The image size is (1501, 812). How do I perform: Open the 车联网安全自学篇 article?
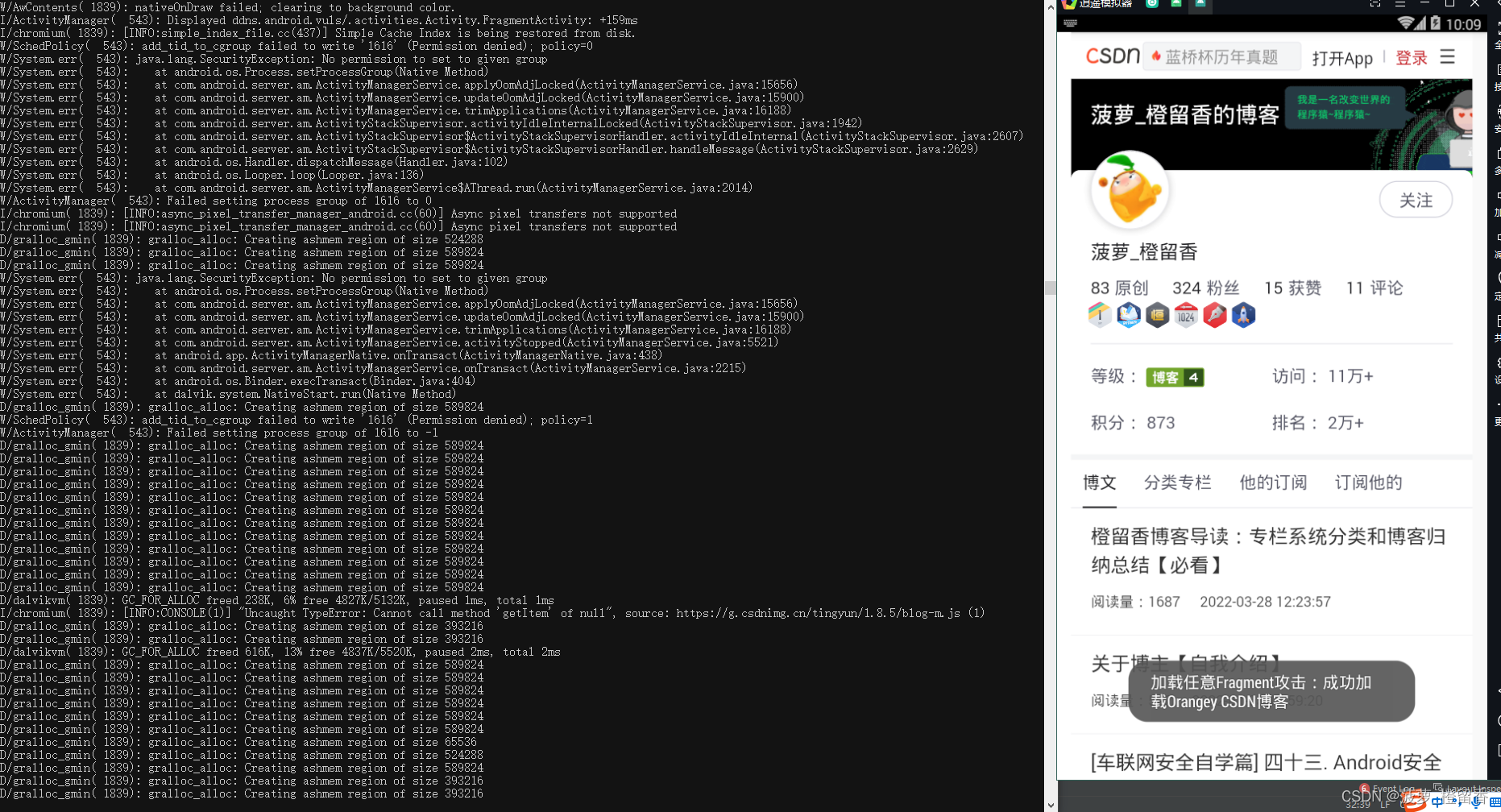pos(1266,762)
